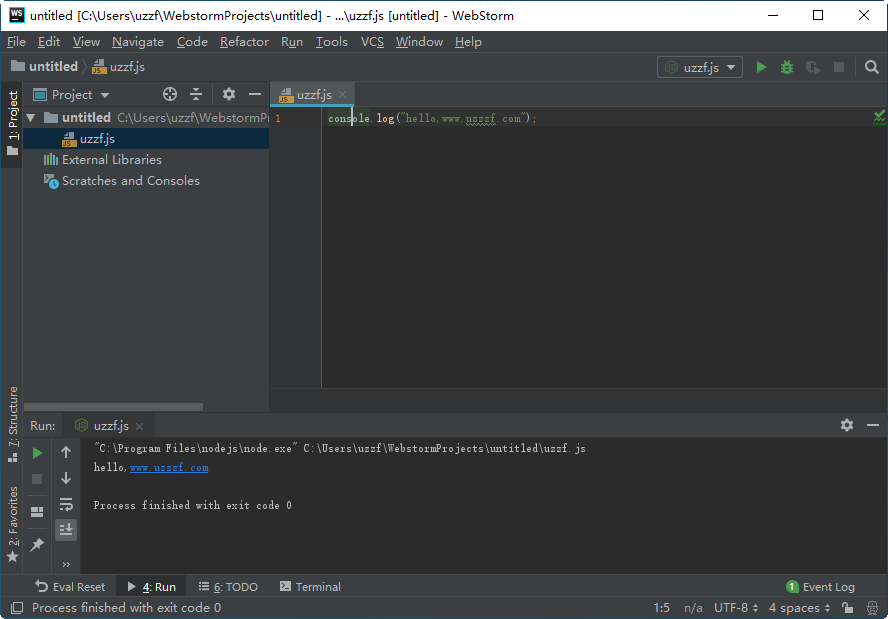The height and width of the screenshot is (619, 888).
Task: Open the Window menu
Action: (x=419, y=42)
